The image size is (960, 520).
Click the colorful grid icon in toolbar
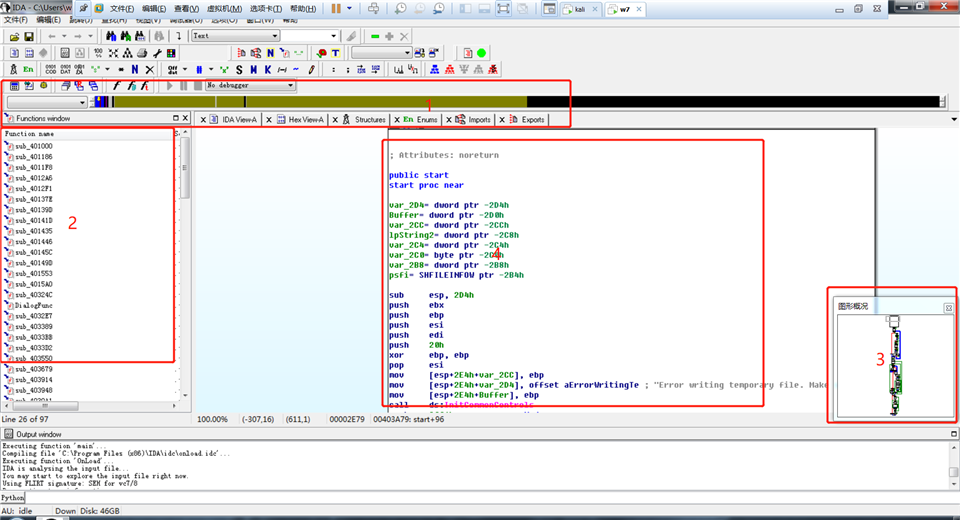coord(171,53)
